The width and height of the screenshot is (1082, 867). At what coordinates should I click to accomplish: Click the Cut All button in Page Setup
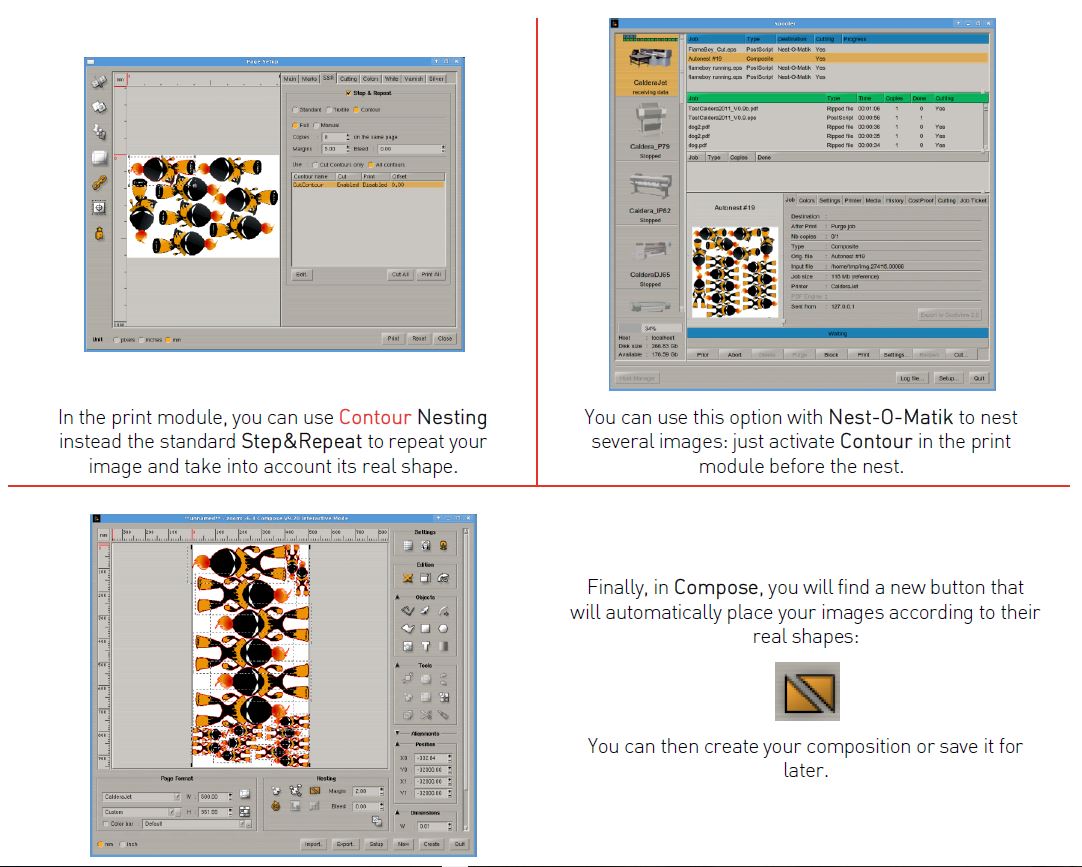click(400, 275)
